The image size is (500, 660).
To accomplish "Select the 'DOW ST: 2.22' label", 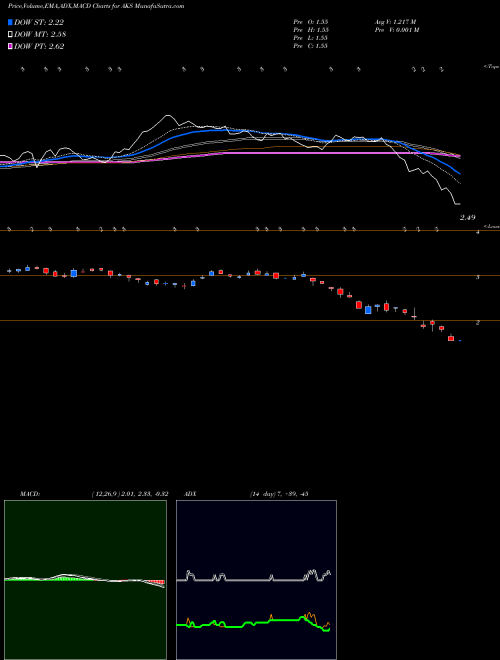I will pos(39,22).
